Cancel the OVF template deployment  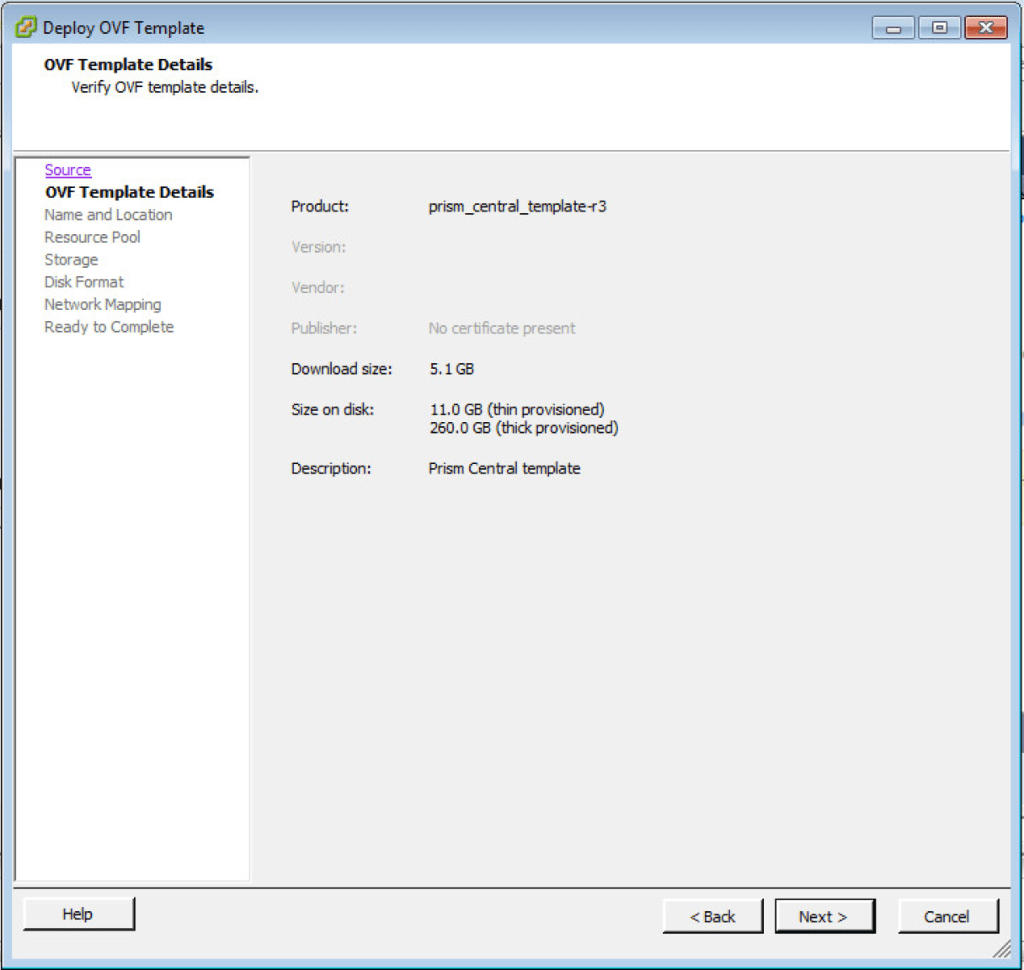point(946,915)
